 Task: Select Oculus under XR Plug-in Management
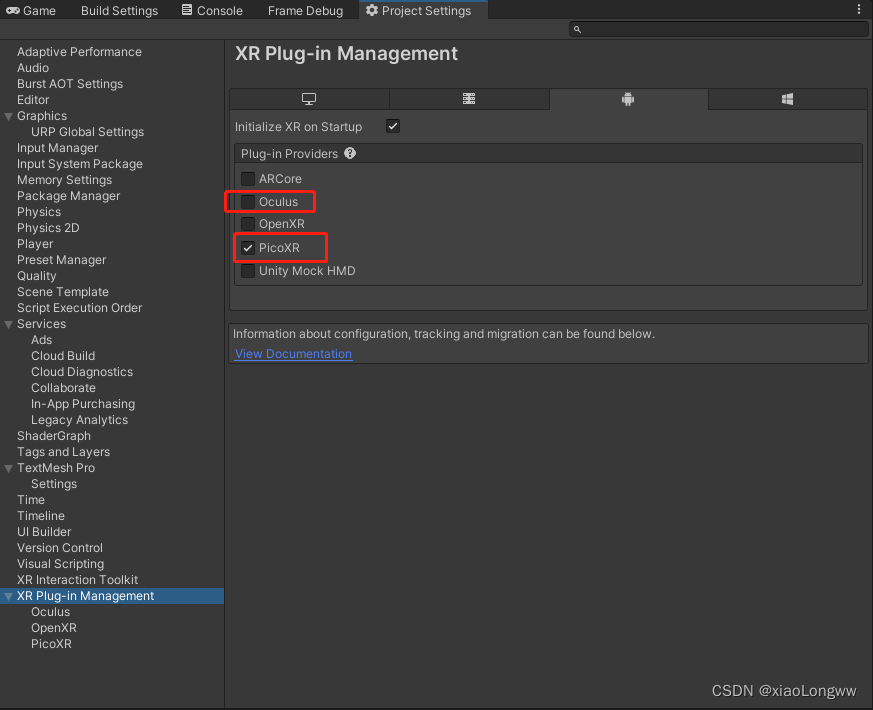51,612
